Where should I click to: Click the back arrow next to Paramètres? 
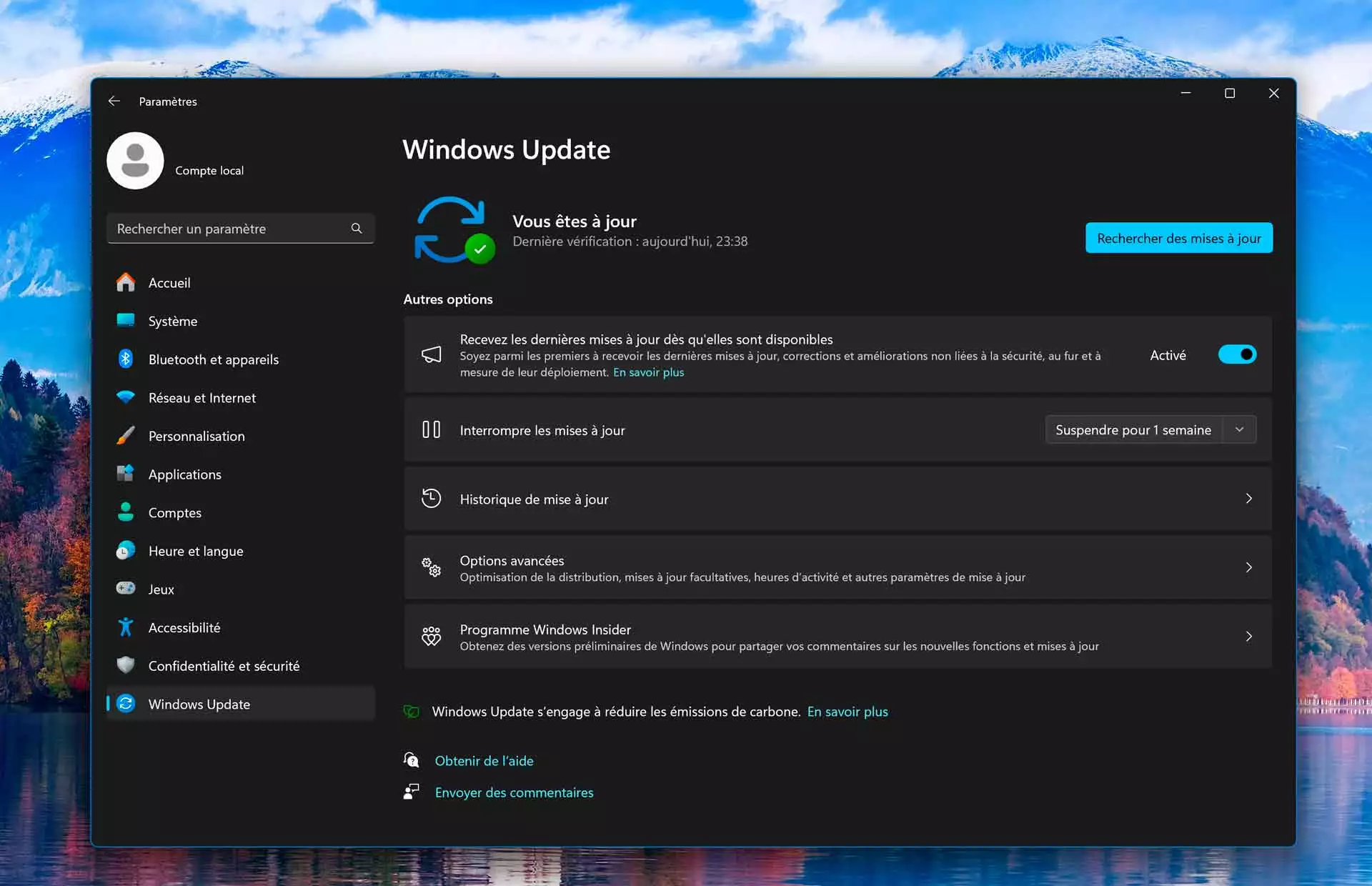click(x=114, y=101)
